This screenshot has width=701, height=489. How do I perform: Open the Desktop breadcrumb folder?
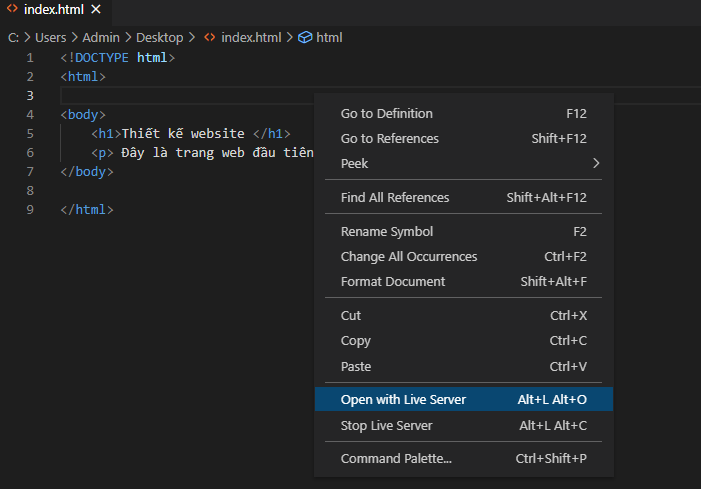(x=160, y=38)
